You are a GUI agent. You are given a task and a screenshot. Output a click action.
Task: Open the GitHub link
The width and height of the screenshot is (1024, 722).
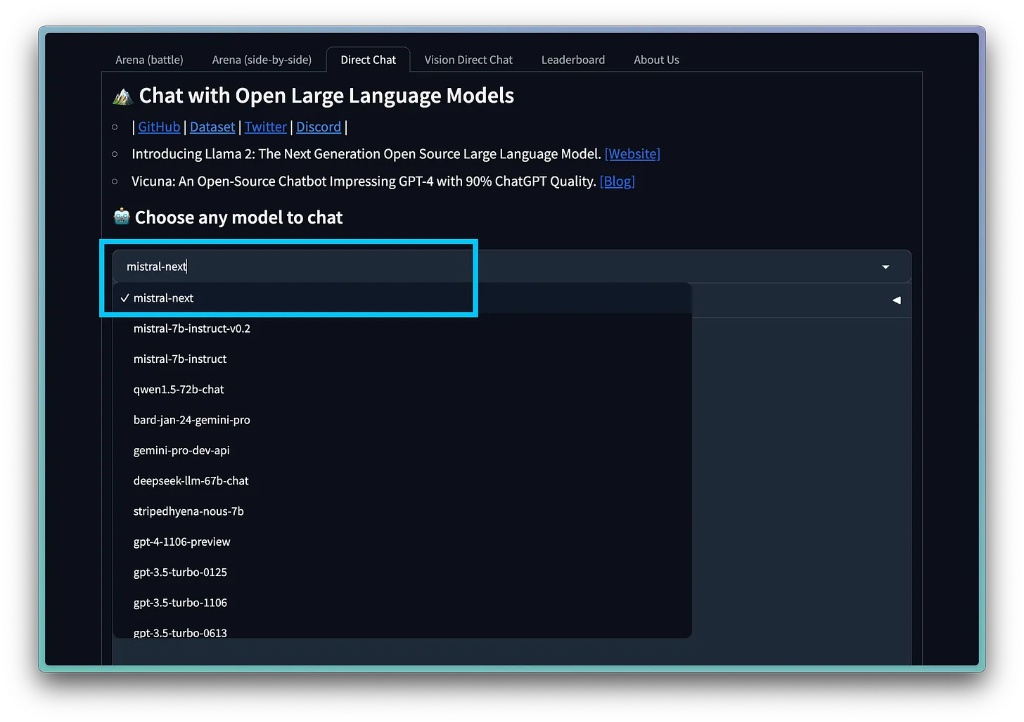[x=159, y=127]
